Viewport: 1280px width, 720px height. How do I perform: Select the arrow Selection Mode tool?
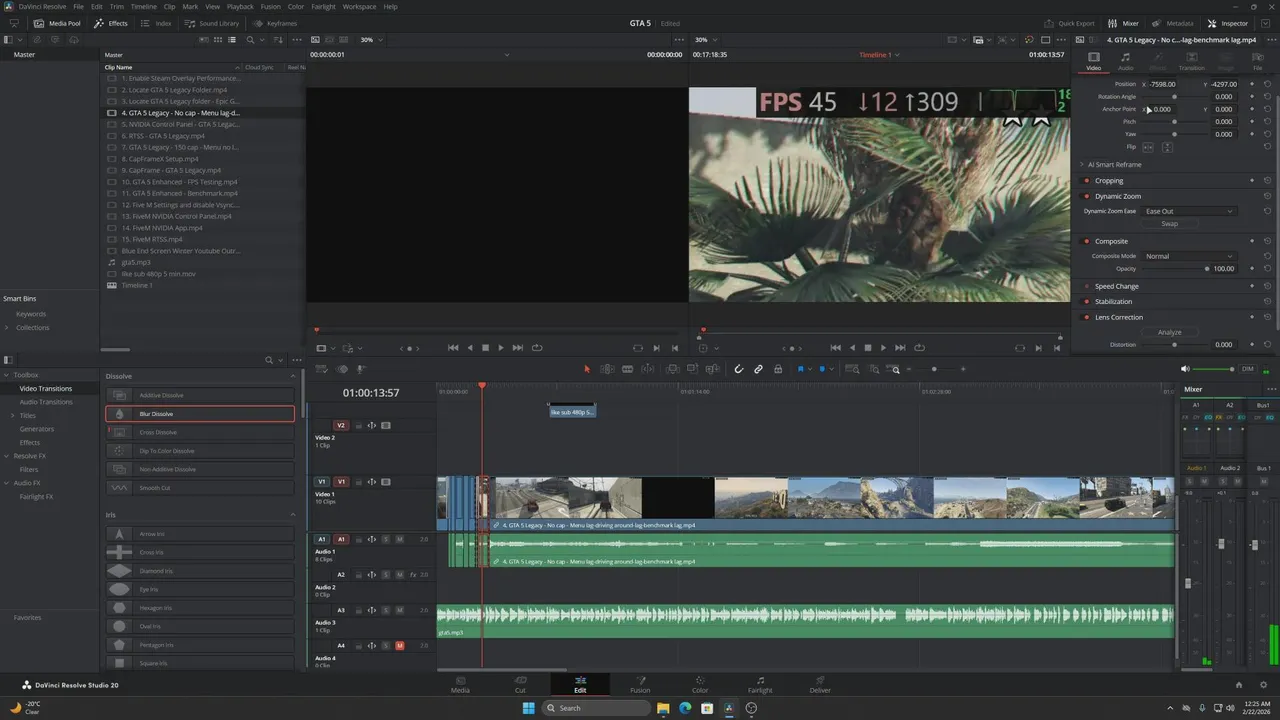[587, 369]
